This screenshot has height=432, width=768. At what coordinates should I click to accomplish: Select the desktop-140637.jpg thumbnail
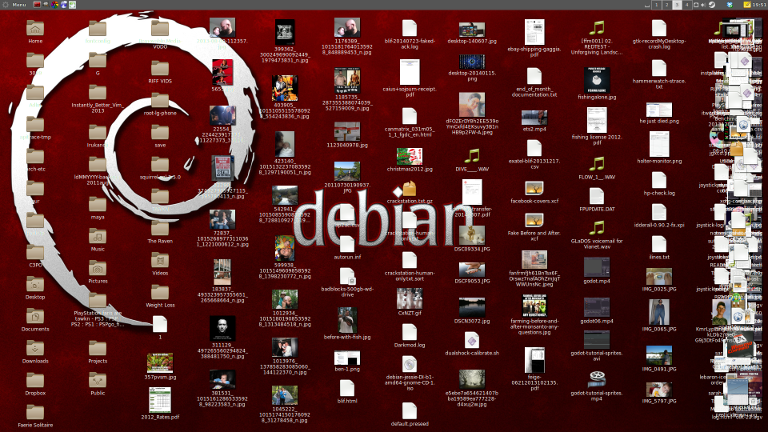pos(472,30)
